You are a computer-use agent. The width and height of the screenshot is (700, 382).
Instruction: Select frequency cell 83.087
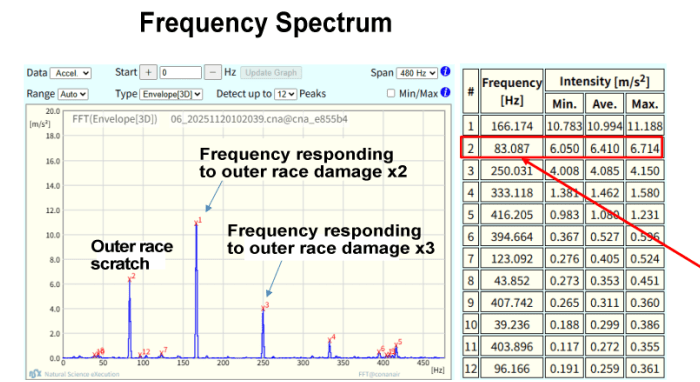[x=512, y=148]
